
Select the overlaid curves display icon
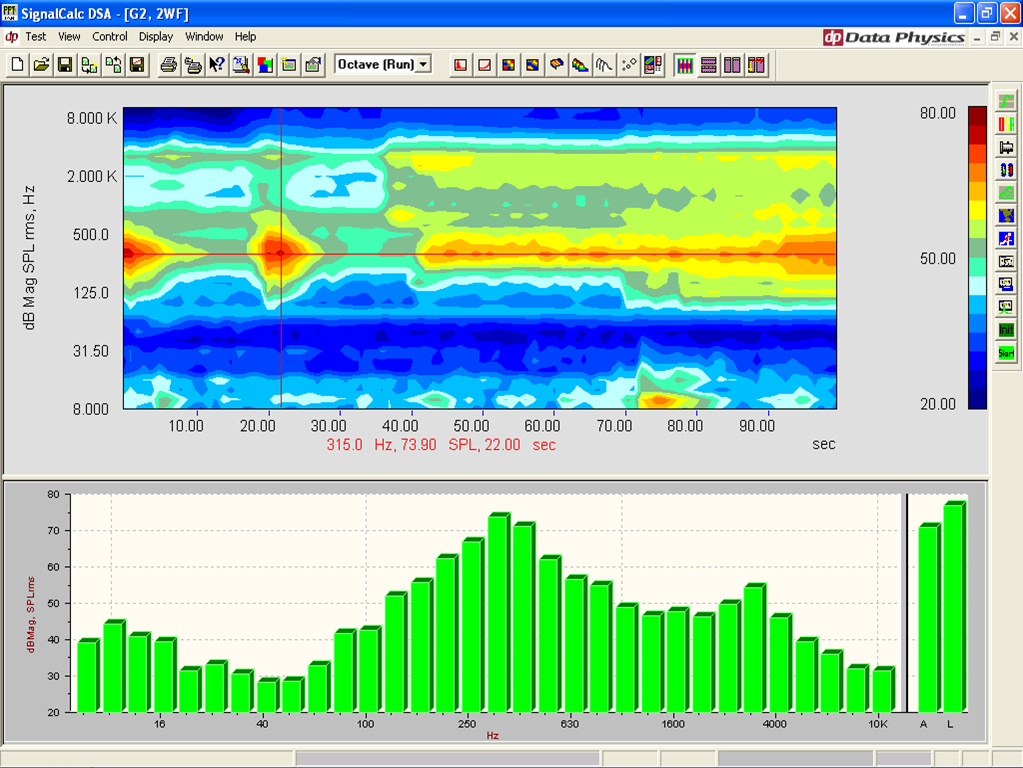(x=604, y=65)
